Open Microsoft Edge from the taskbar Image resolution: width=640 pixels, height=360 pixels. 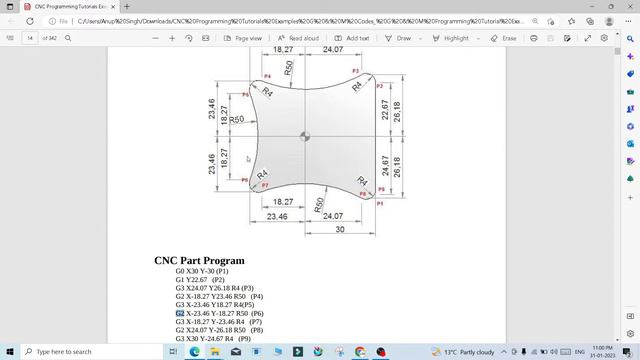(x=194, y=351)
